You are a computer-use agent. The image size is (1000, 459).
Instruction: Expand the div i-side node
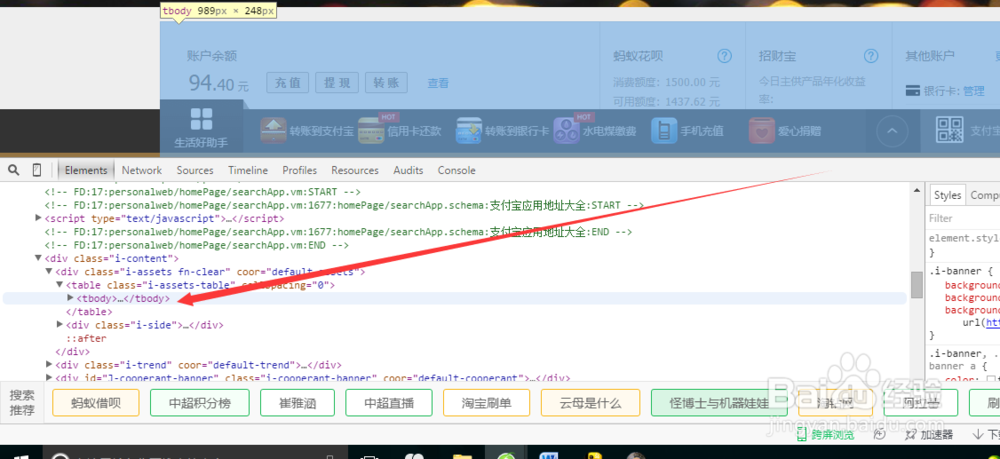tap(60, 324)
